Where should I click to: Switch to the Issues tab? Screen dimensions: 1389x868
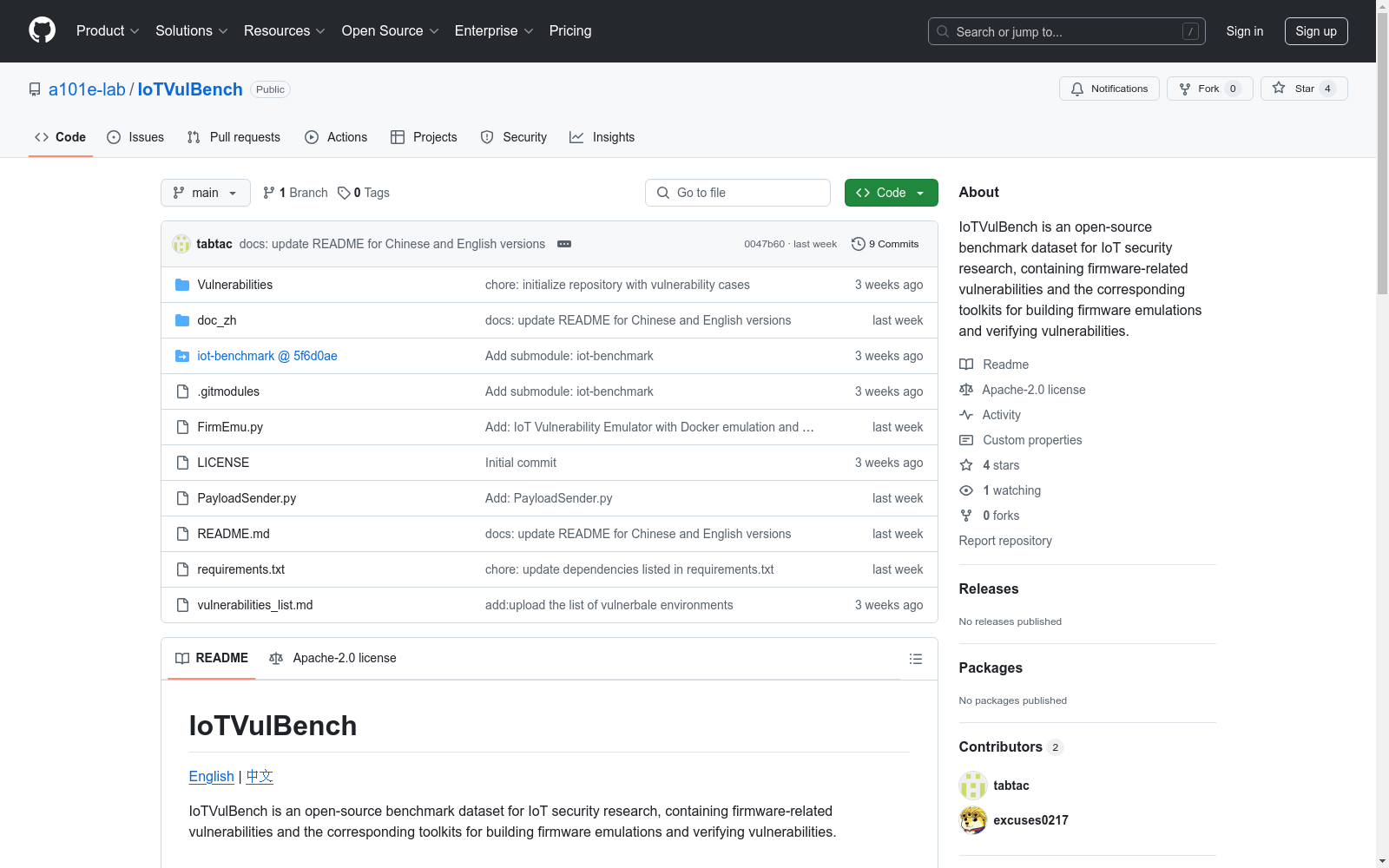click(135, 137)
